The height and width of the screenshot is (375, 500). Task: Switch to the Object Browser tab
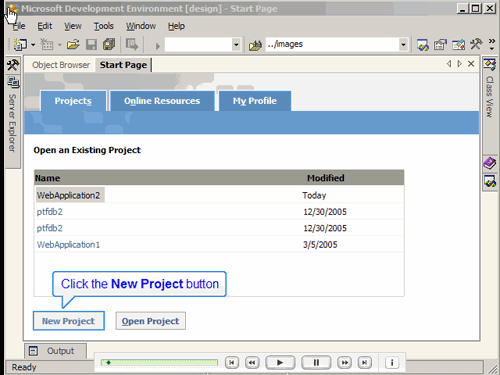click(61, 65)
